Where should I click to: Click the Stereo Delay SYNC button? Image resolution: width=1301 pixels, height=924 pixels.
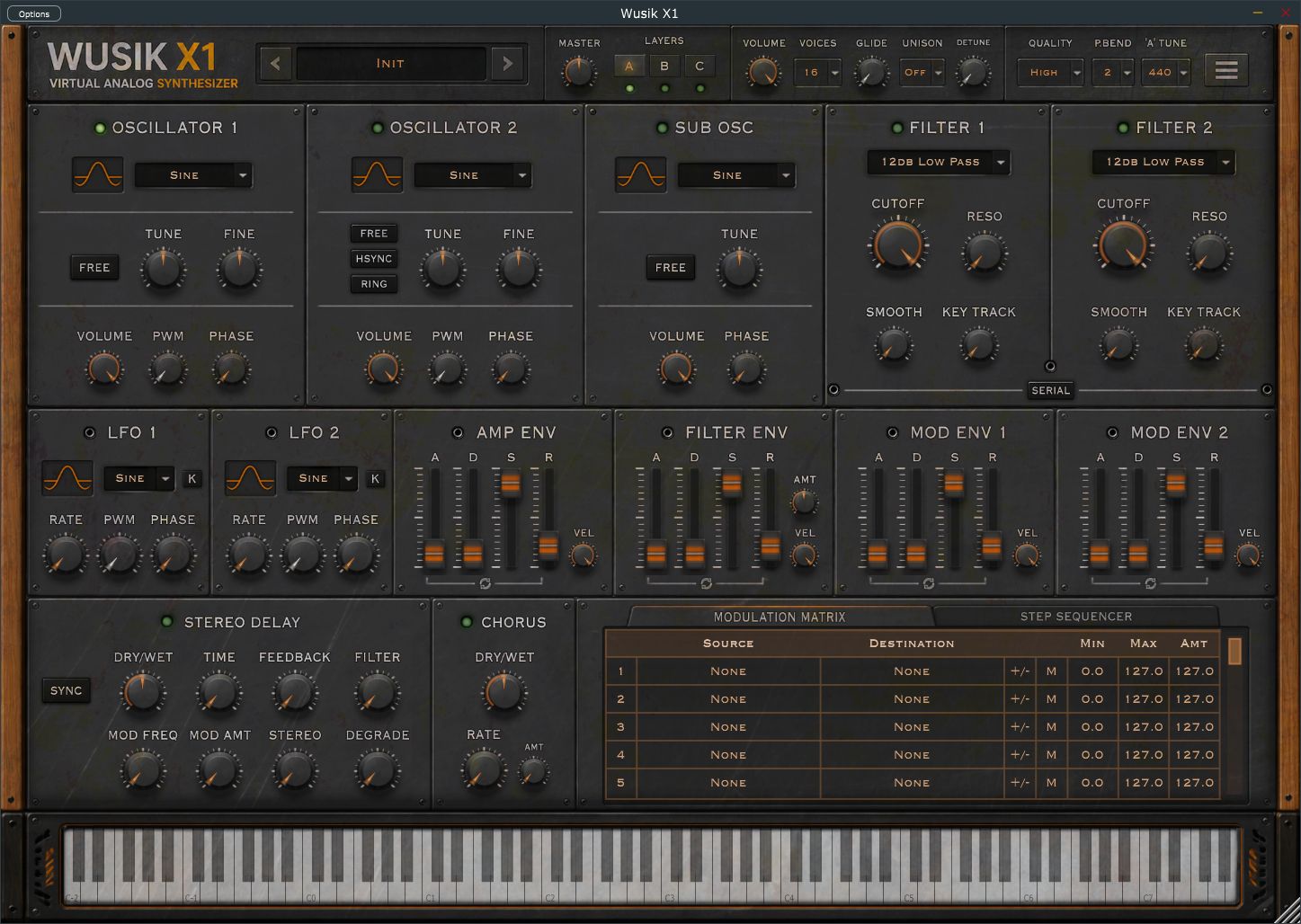click(67, 690)
